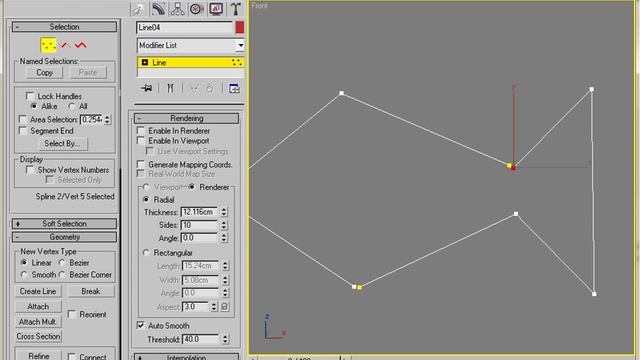This screenshot has height=360, width=640.
Task: Click the Area Selection spinner arrows
Action: 107,120
